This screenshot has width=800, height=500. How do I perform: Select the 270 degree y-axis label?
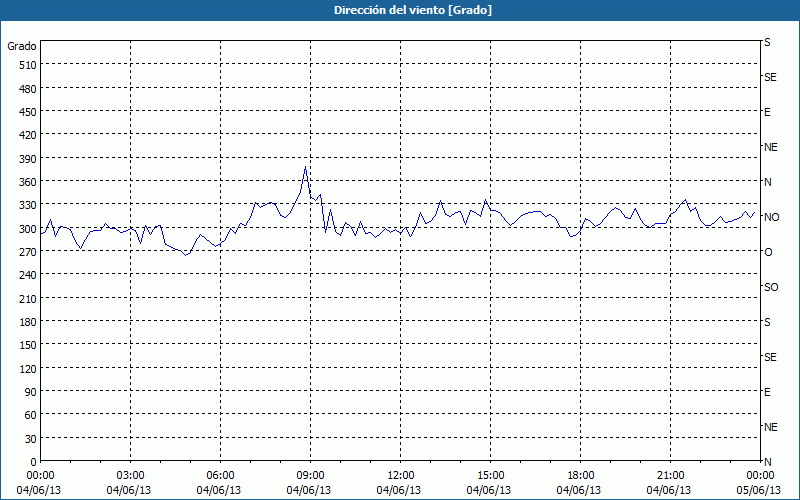click(x=26, y=251)
